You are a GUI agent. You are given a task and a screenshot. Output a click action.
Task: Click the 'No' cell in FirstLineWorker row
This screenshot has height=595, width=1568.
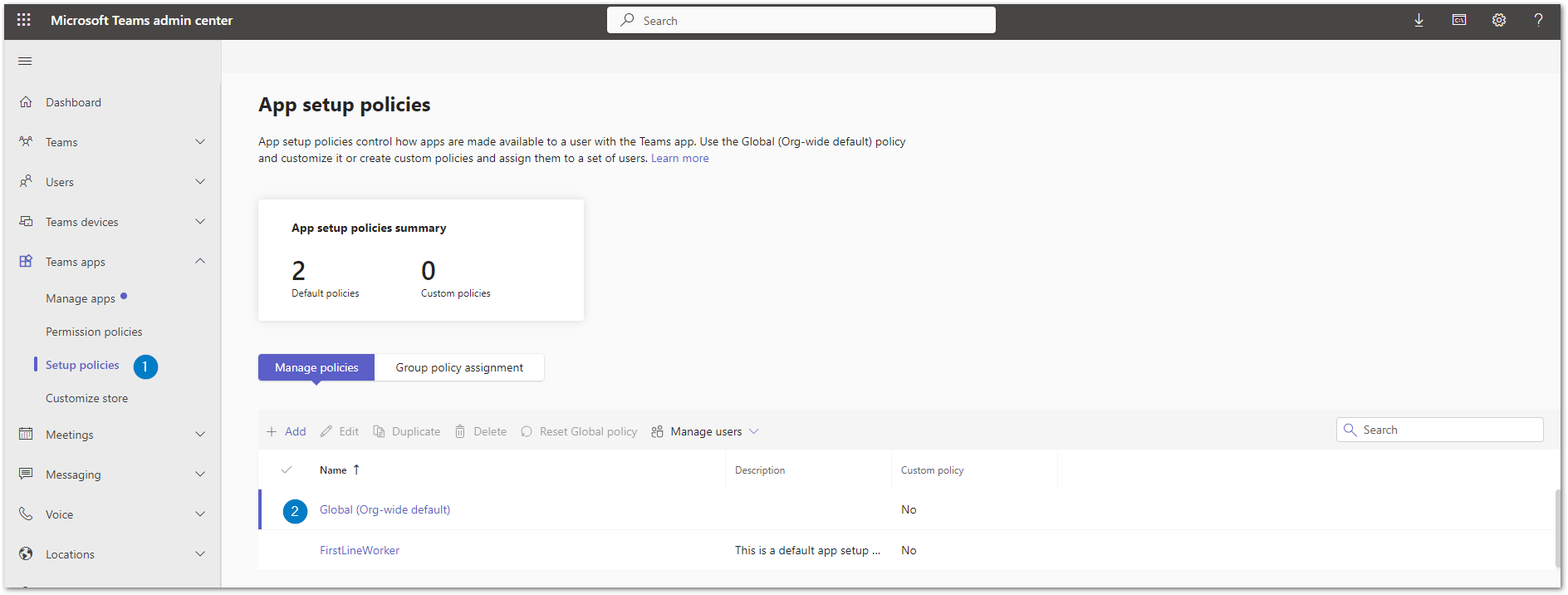coord(909,550)
